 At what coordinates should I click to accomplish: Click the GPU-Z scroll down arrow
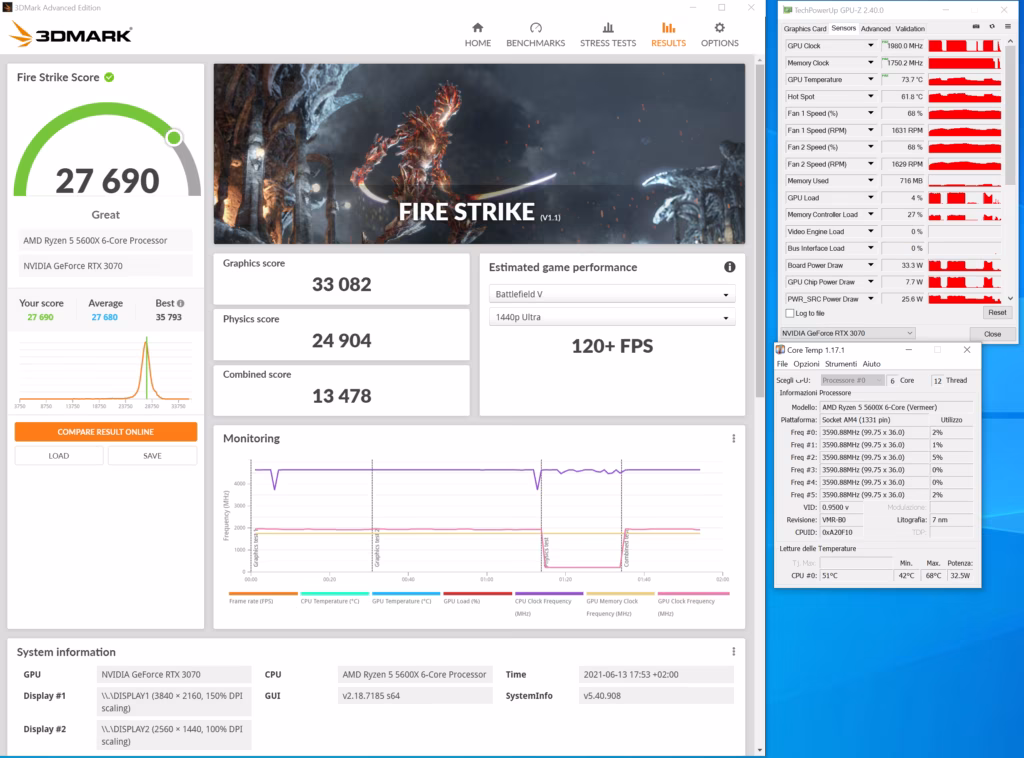1010,298
